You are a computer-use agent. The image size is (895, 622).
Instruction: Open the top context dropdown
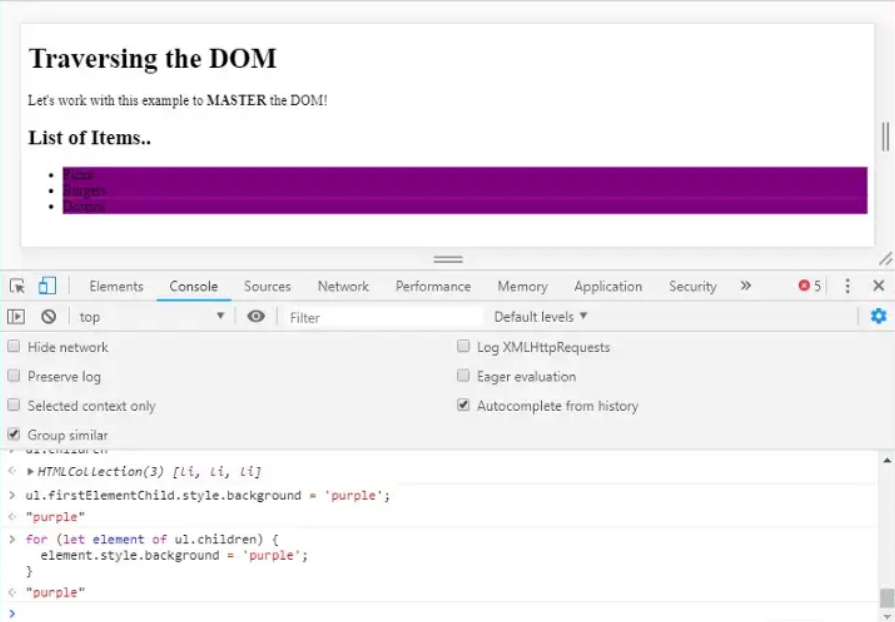coord(152,317)
